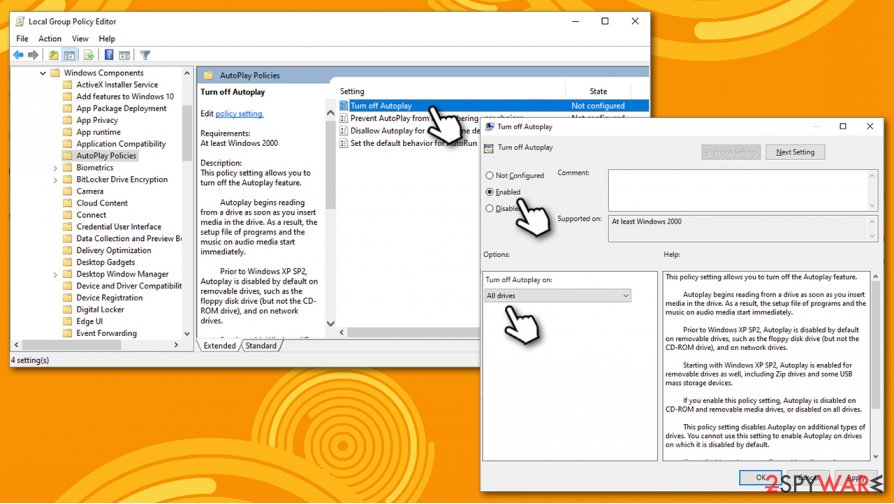
Task: Click the console tree horizontal scroll-left arrow
Action: tap(16, 345)
